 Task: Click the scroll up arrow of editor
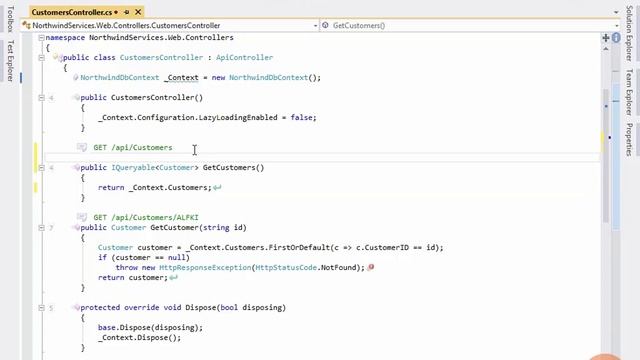tap(606, 49)
